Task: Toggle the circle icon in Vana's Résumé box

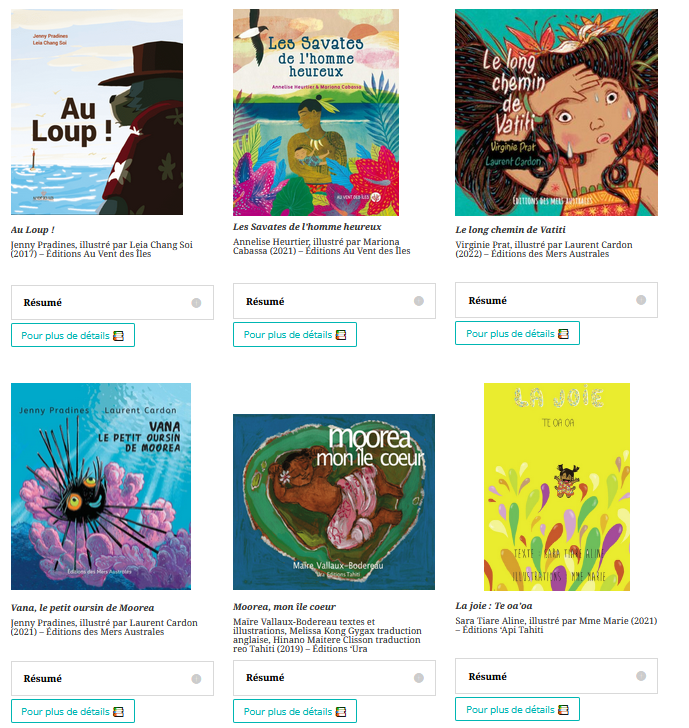Action: tap(196, 679)
